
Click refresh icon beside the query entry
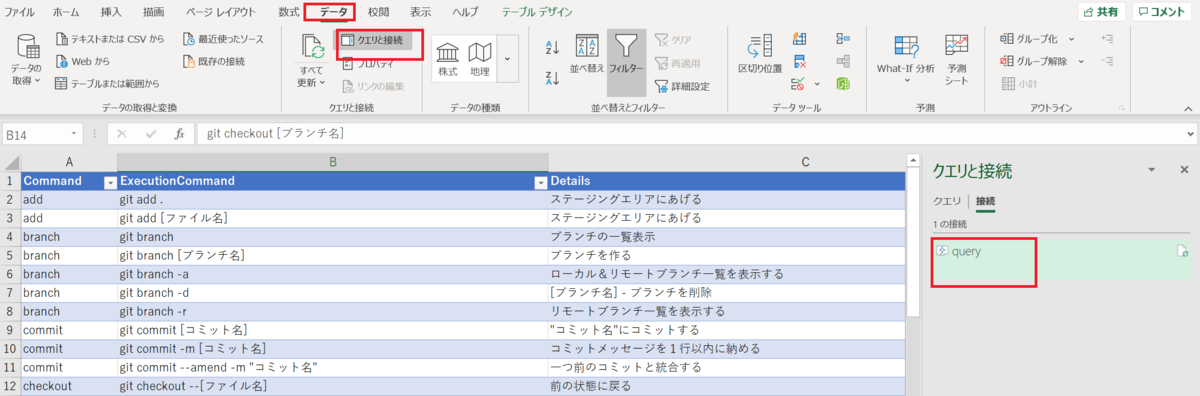click(1183, 251)
